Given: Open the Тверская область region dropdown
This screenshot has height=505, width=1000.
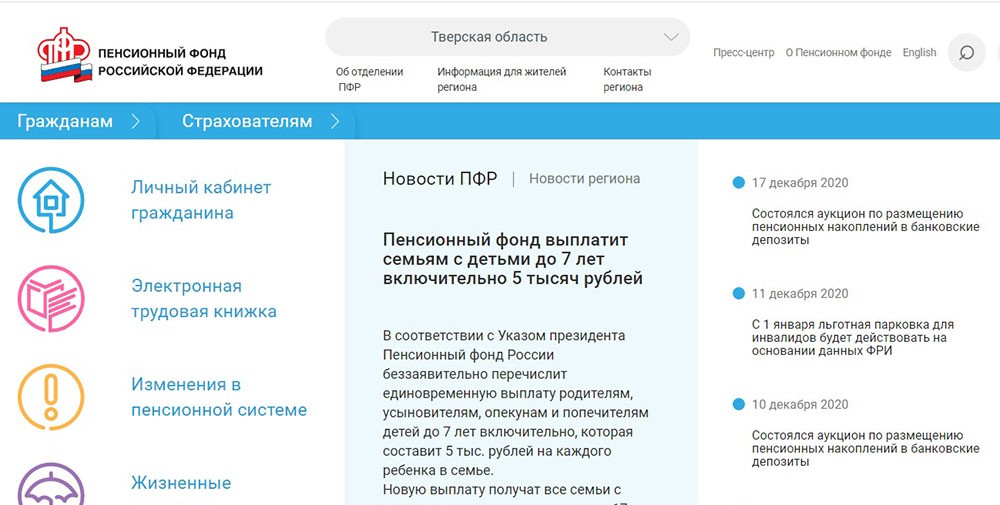Looking at the screenshot, I should click(x=507, y=37).
